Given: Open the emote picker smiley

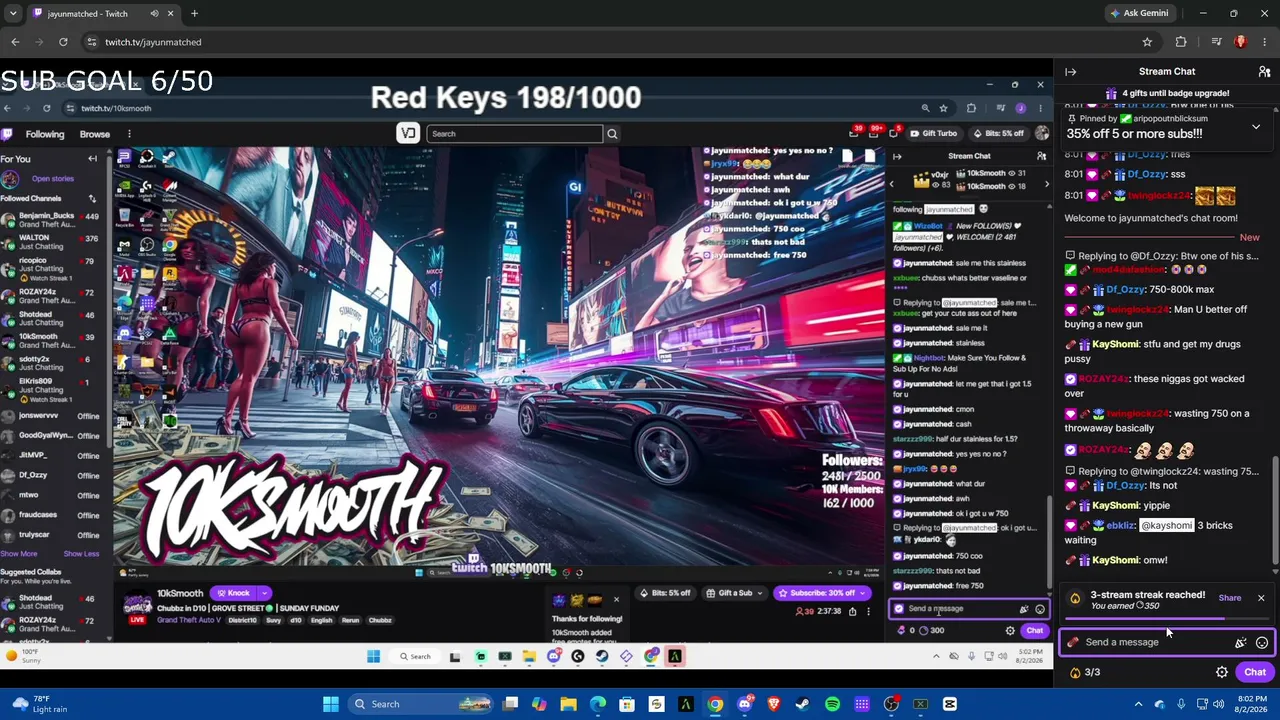Looking at the screenshot, I should pos(1262,643).
